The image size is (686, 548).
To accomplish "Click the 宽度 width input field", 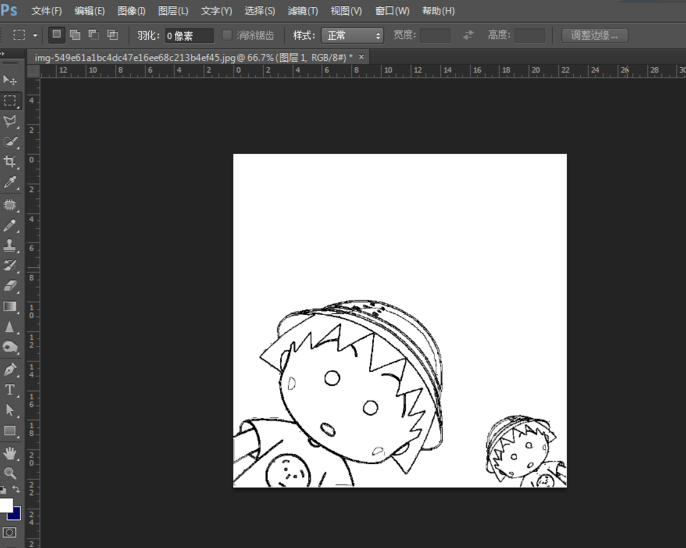I will tap(435, 35).
